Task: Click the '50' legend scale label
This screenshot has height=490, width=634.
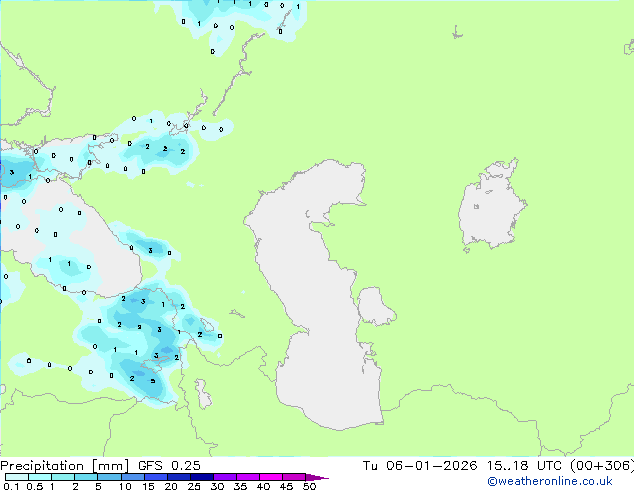Action: click(309, 486)
